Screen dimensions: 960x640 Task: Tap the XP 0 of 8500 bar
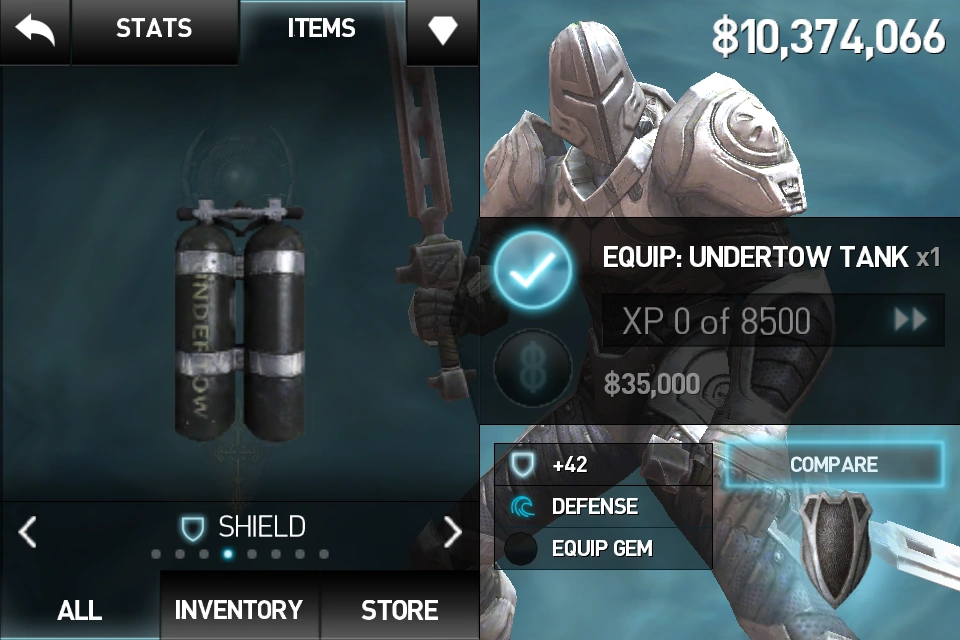coord(773,320)
